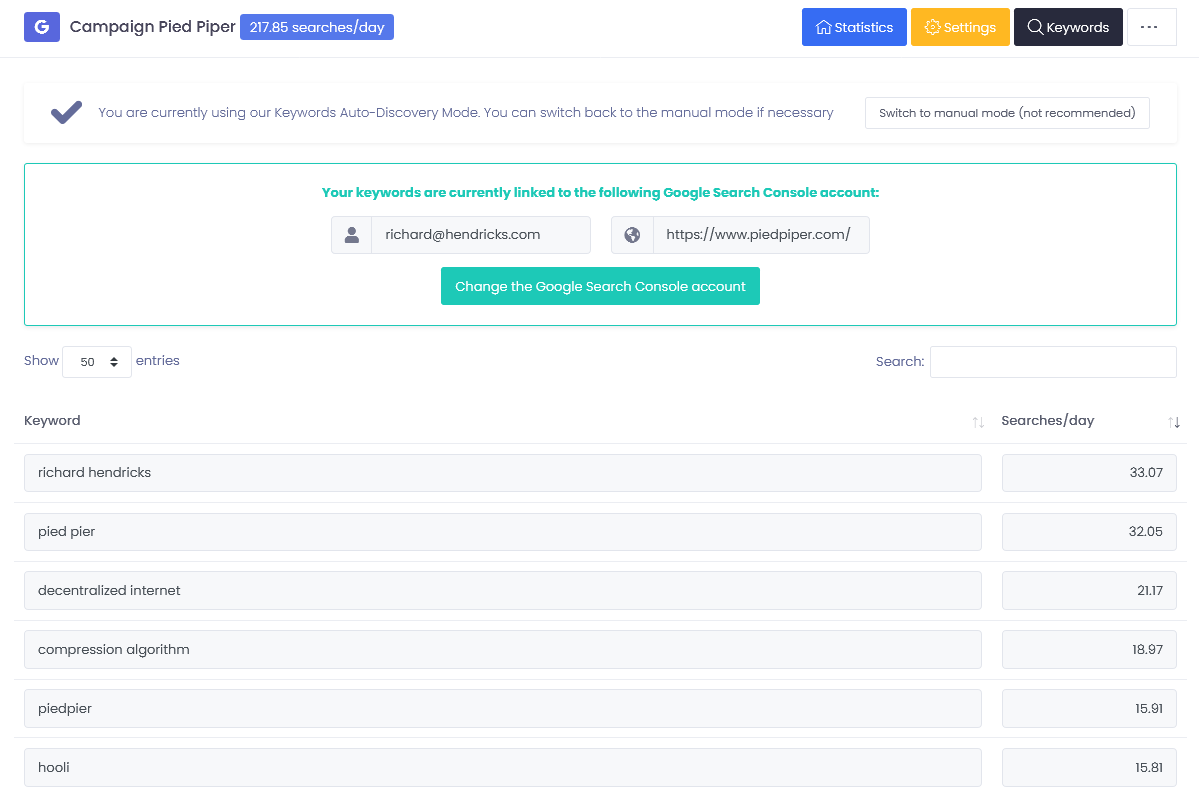
Task: Click the Google G campaign logo icon
Action: point(42,27)
